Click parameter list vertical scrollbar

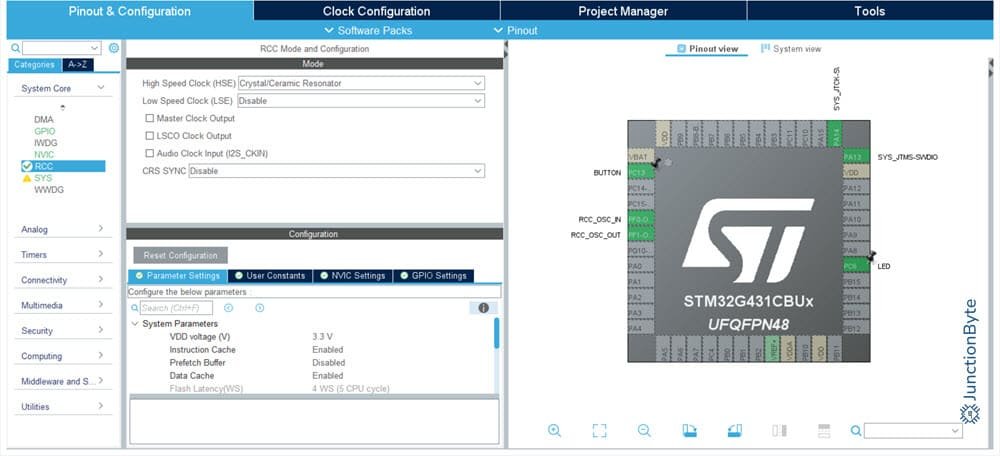coord(497,333)
